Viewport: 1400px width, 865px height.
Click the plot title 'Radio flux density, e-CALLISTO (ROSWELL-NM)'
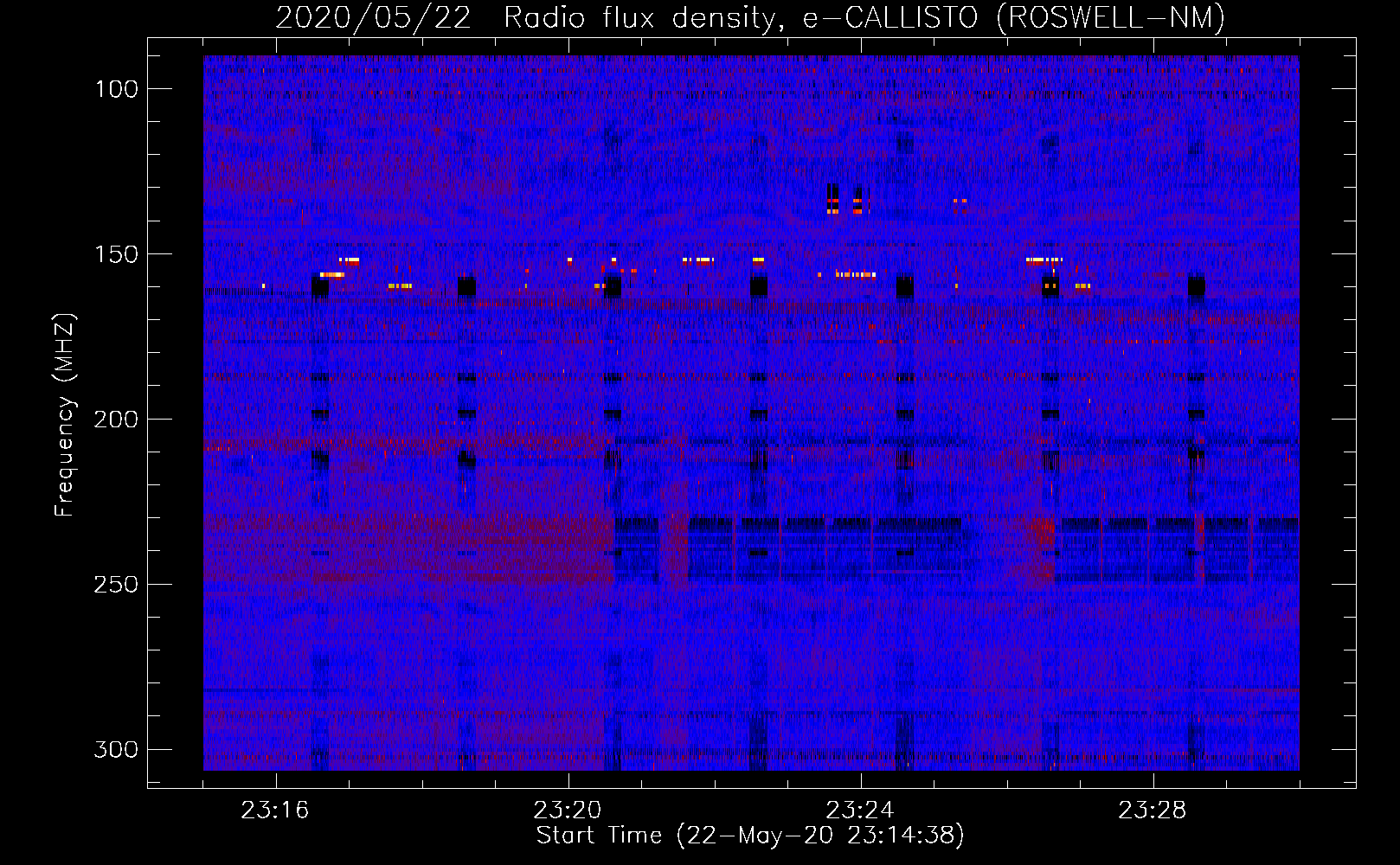pos(864,17)
